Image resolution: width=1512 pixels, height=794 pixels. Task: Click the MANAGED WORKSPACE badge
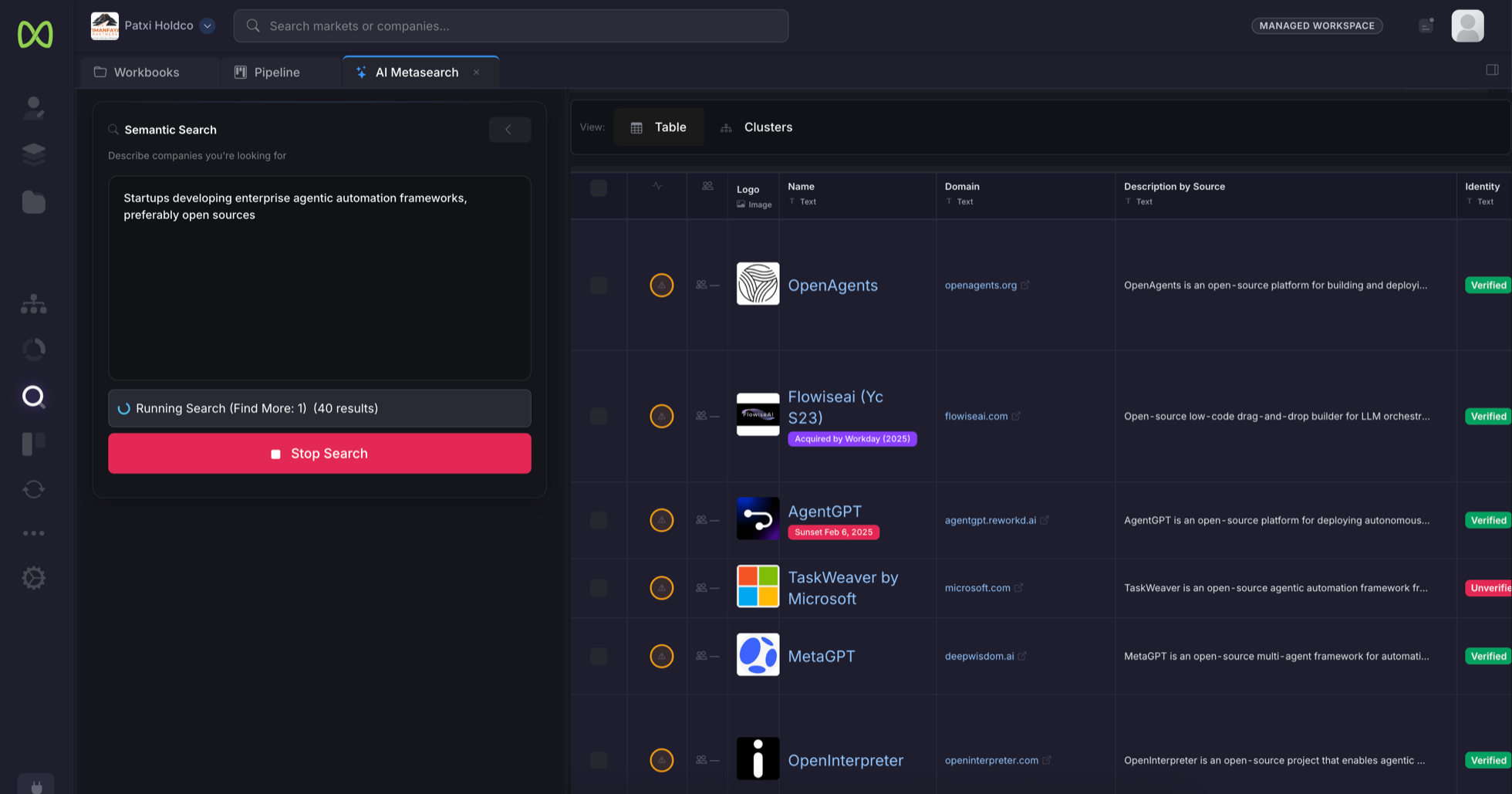pos(1317,25)
